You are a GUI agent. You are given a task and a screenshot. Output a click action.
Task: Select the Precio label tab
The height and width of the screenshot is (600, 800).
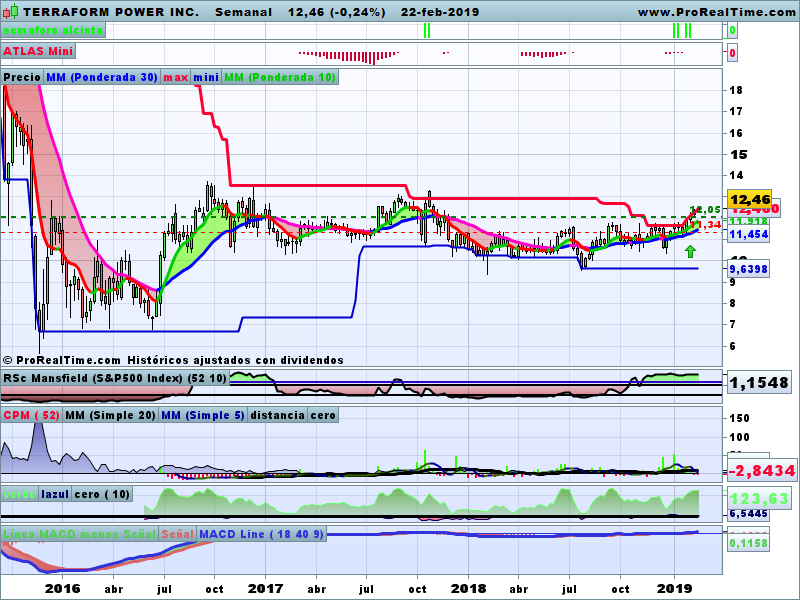click(22, 77)
